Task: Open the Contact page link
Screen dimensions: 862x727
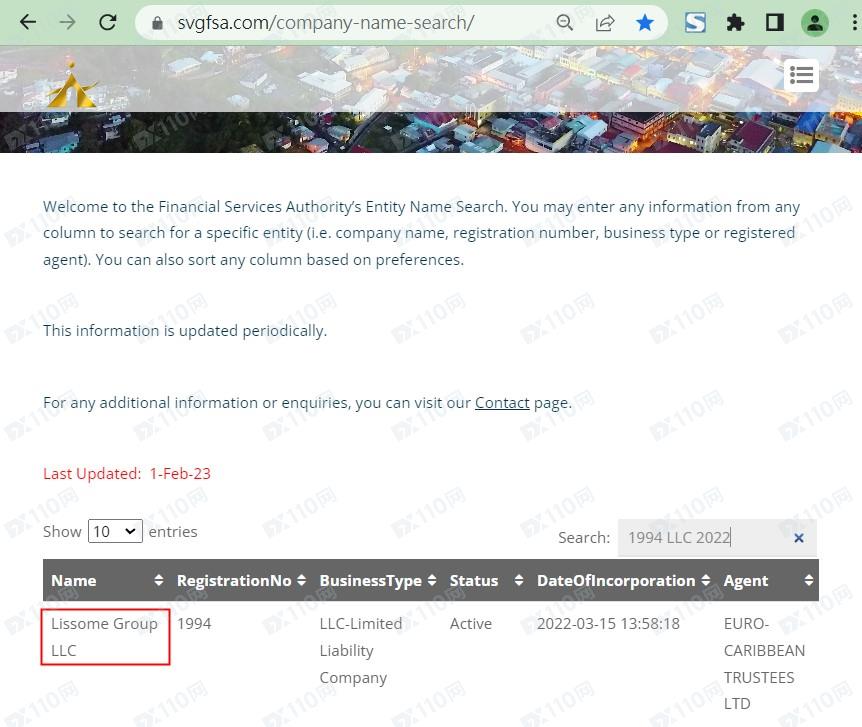Action: 502,403
